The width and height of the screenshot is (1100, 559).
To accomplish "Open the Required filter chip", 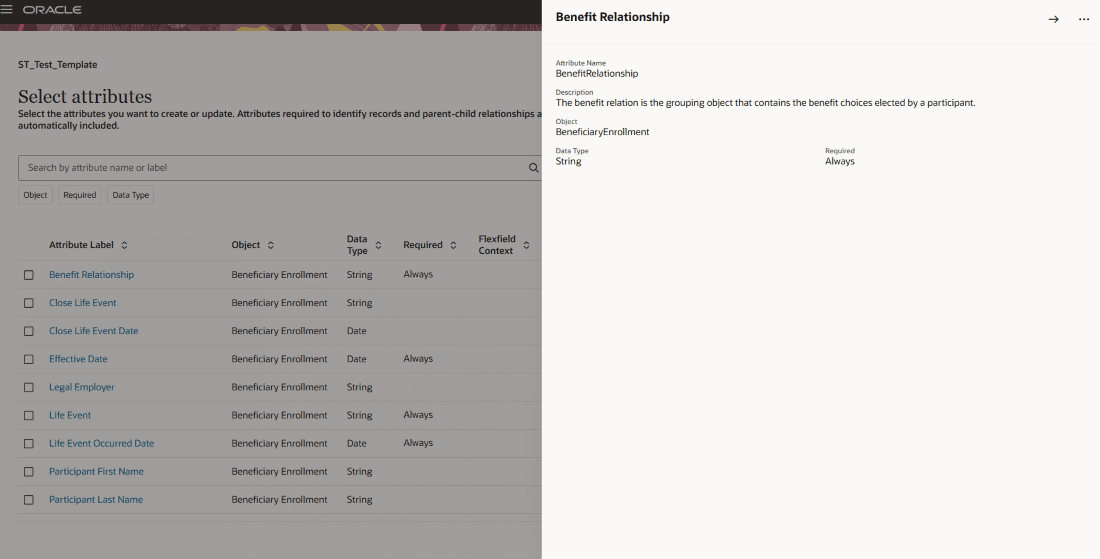I will coord(79,195).
